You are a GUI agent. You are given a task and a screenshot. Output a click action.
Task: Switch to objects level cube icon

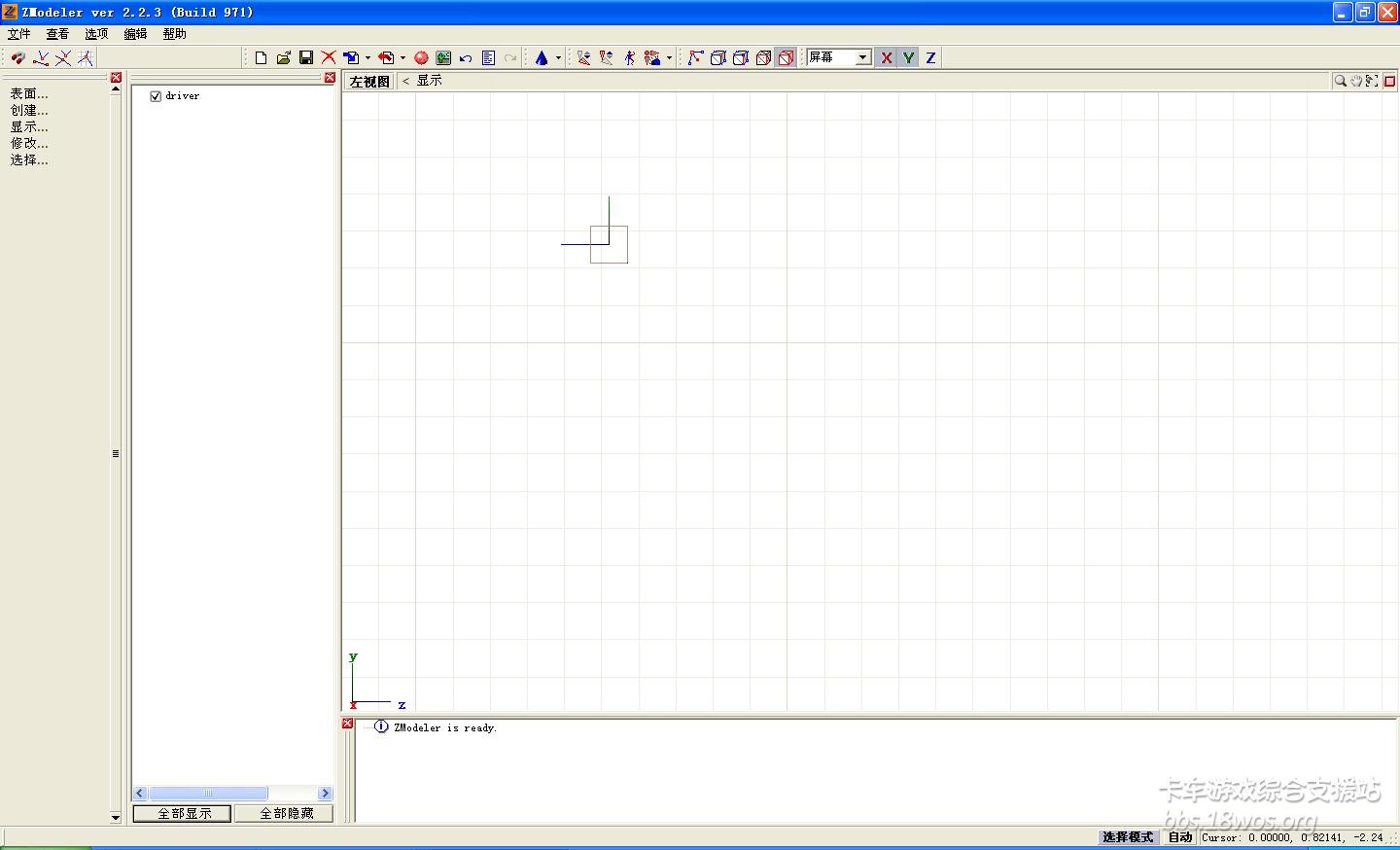tap(764, 58)
